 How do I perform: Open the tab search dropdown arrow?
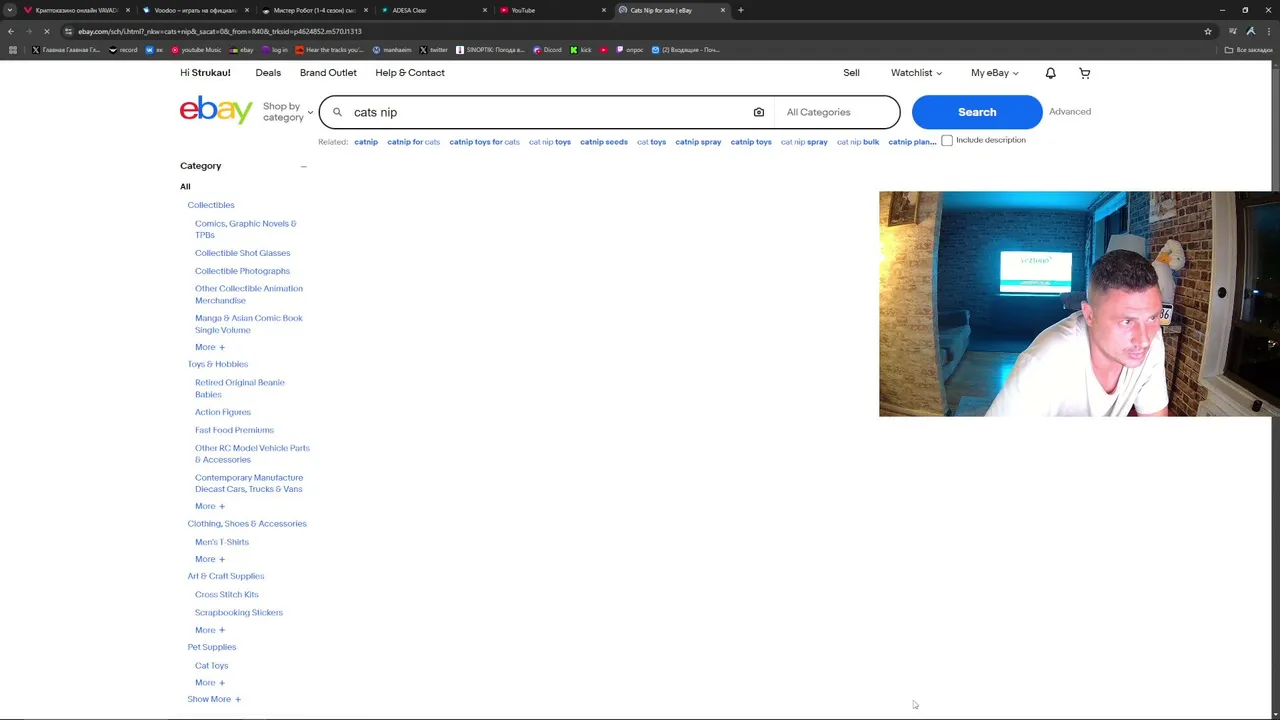pyautogui.click(x=10, y=10)
